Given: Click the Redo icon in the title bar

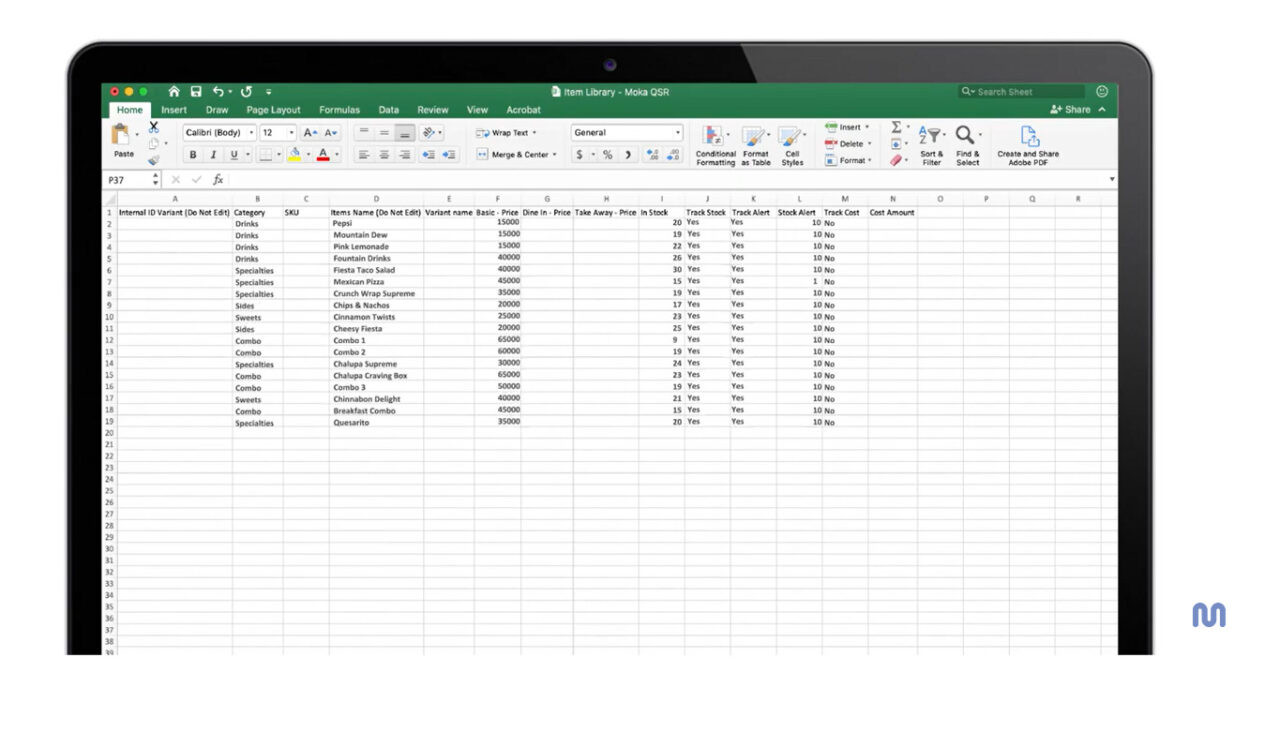Looking at the screenshot, I should point(246,91).
